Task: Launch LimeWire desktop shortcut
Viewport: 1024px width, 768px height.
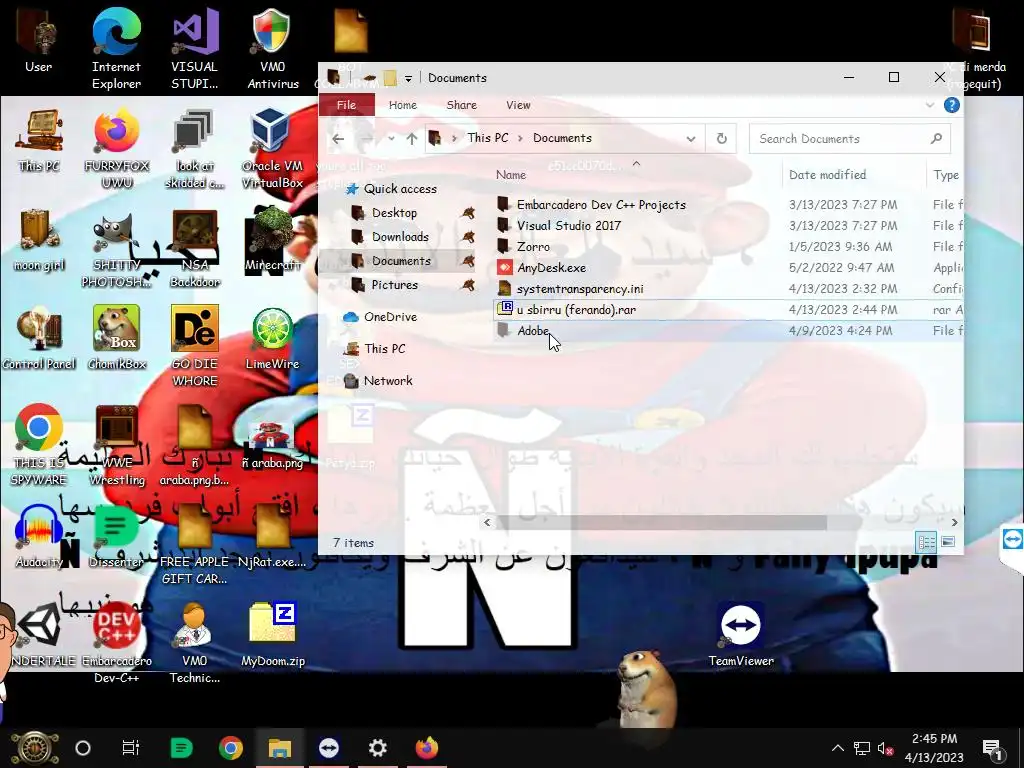Action: 272,339
